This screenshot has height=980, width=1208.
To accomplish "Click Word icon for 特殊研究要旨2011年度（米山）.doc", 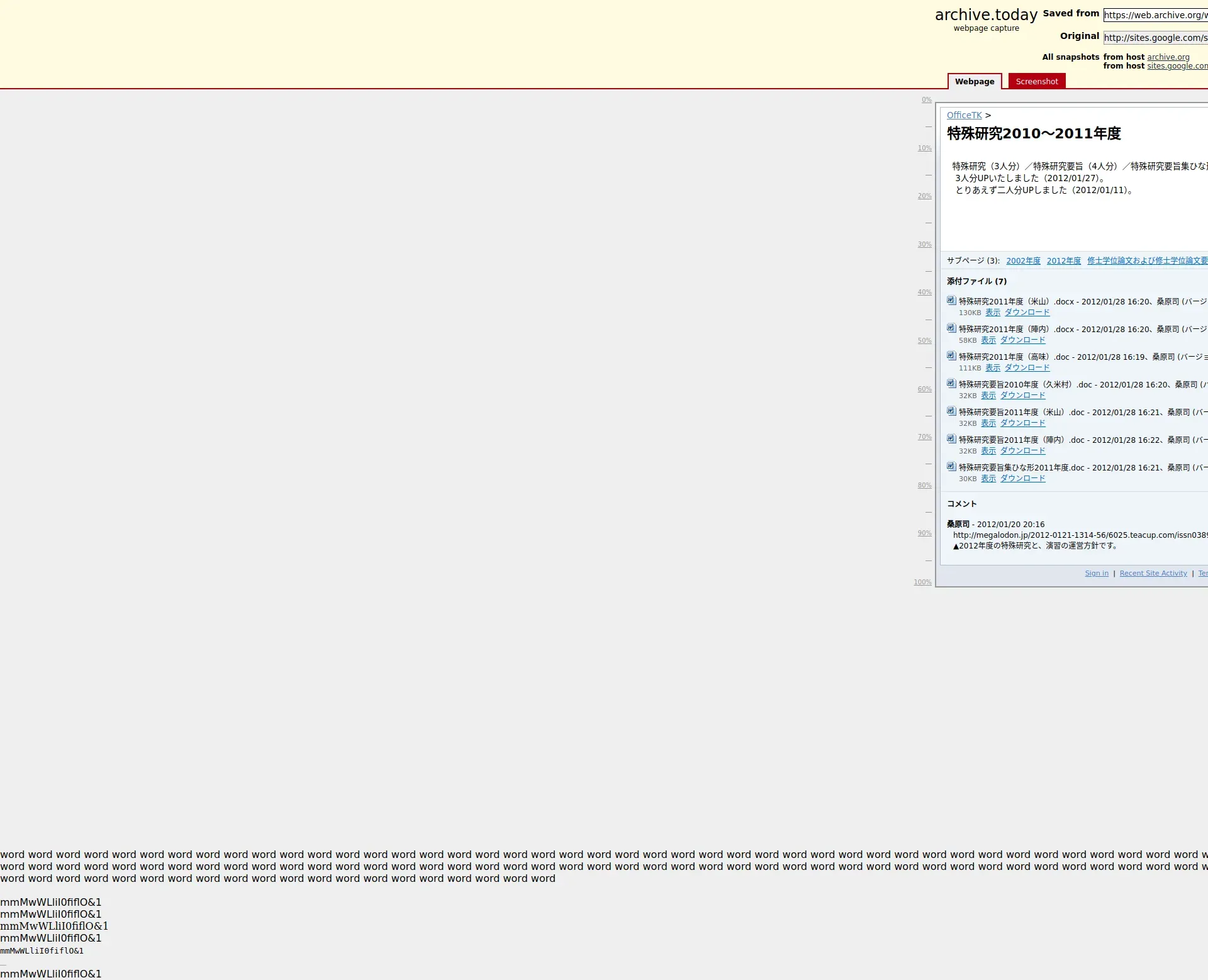I will (x=951, y=411).
